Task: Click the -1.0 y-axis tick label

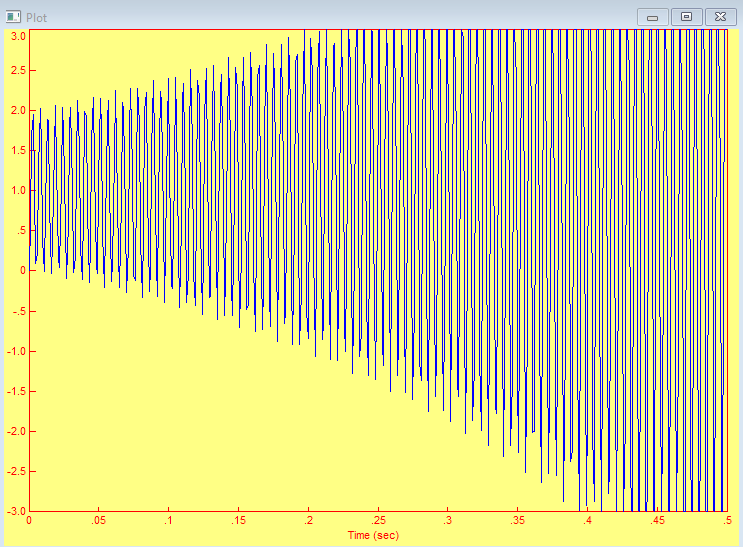Action: click(15, 351)
